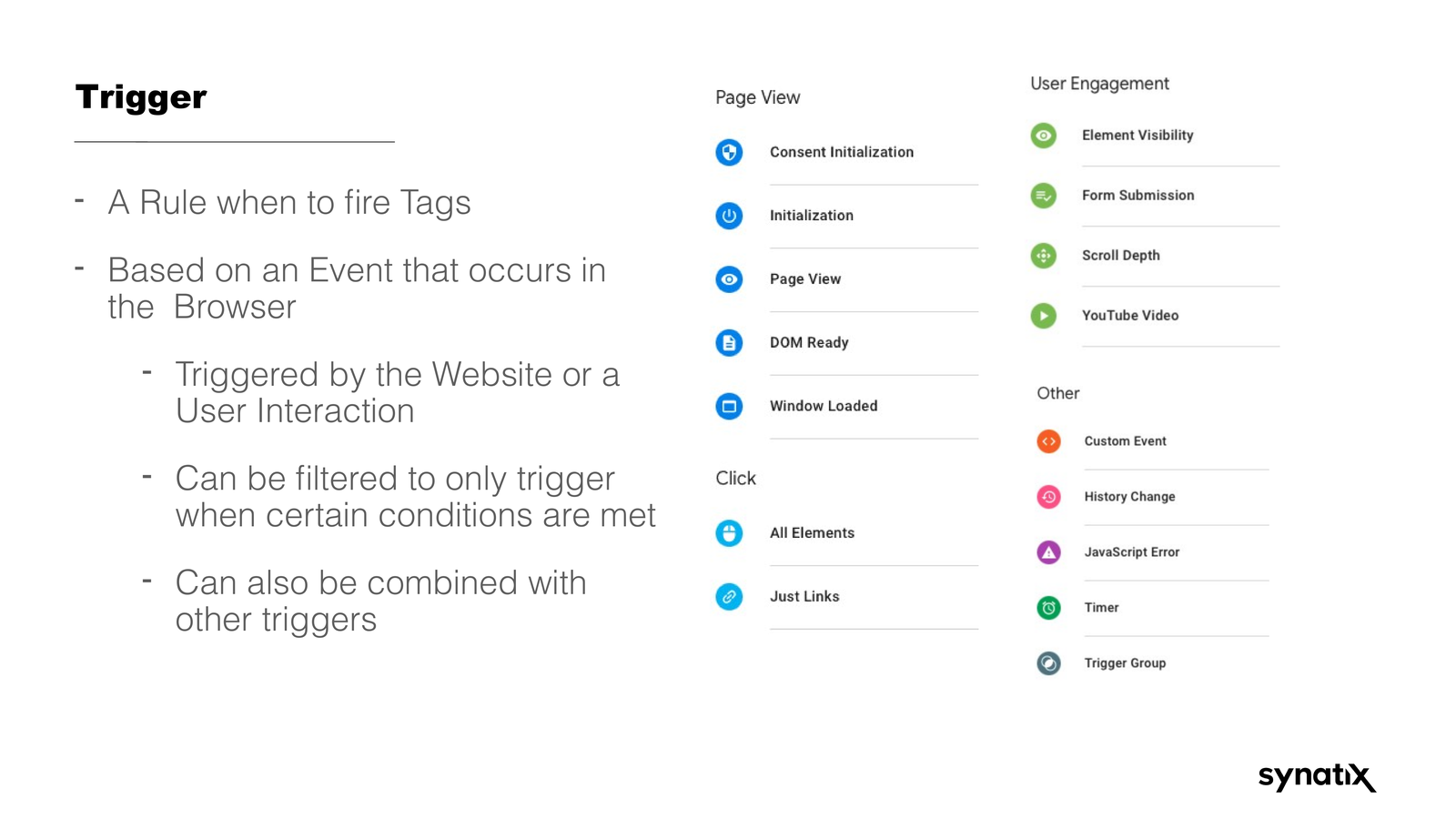Image resolution: width=1456 pixels, height=819 pixels.
Task: Select the Scroll Depth trigger label
Action: [x=1120, y=256]
